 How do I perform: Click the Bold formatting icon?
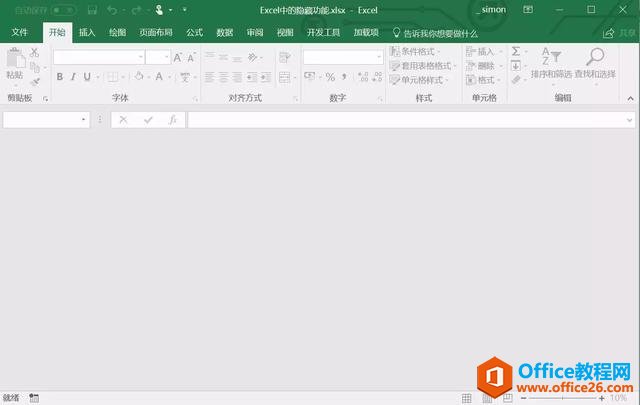59,77
